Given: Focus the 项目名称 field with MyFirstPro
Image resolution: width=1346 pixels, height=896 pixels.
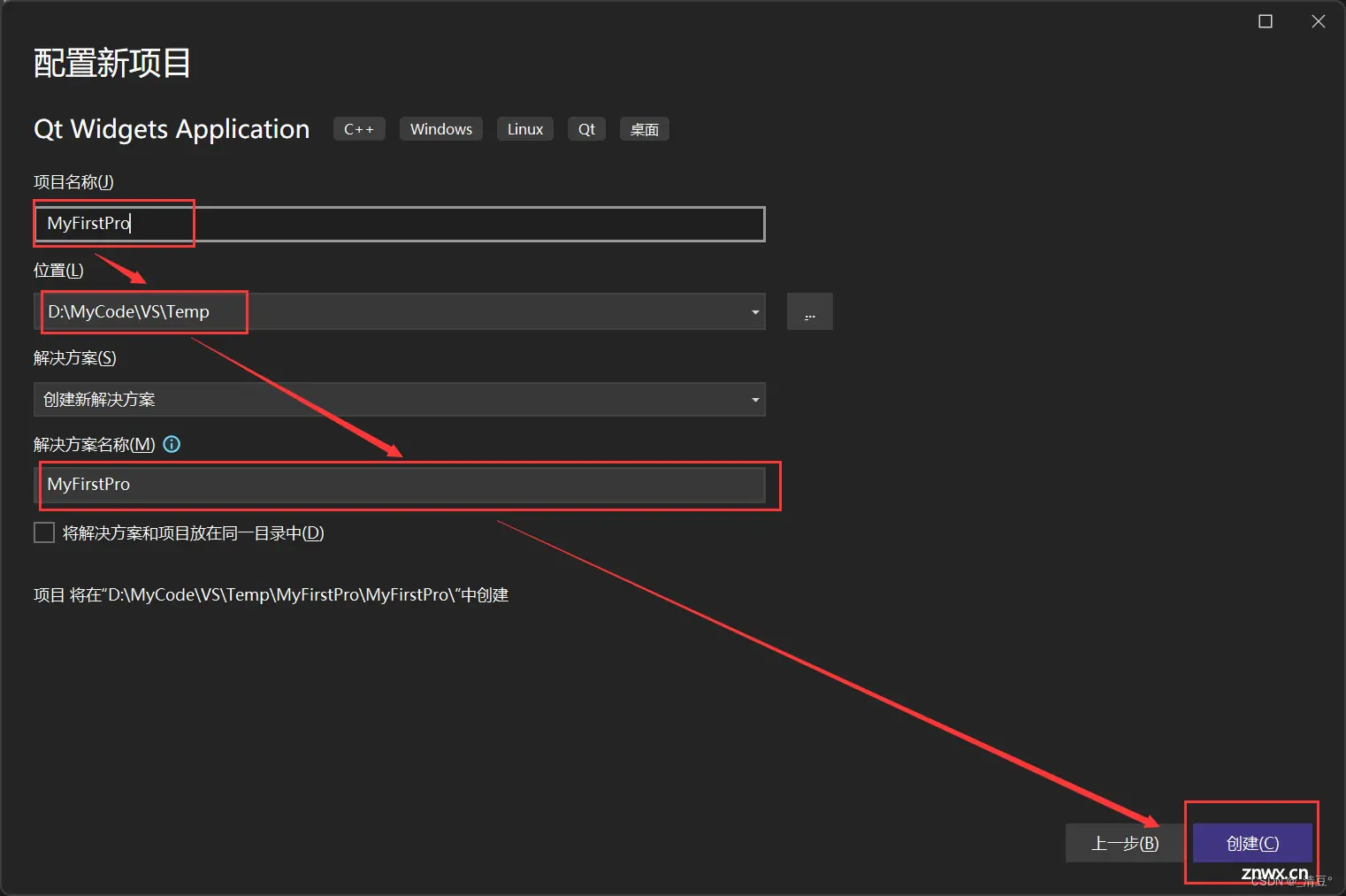Looking at the screenshot, I should (400, 224).
